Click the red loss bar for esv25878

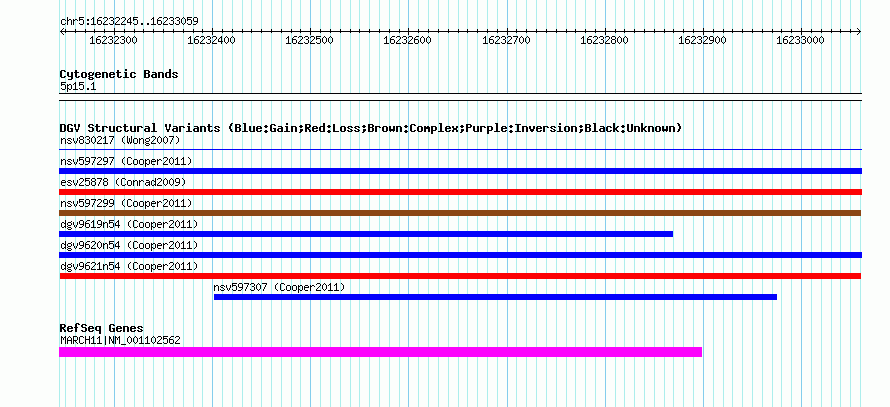point(460,192)
